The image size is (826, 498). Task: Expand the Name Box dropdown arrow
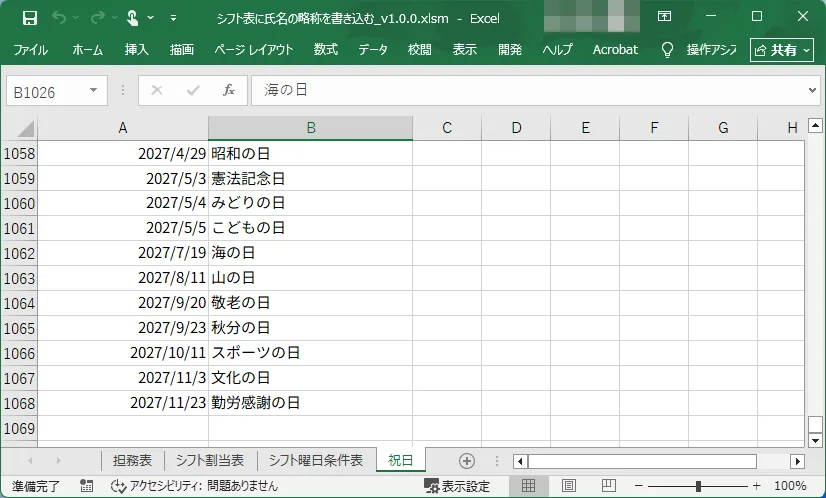point(93,90)
